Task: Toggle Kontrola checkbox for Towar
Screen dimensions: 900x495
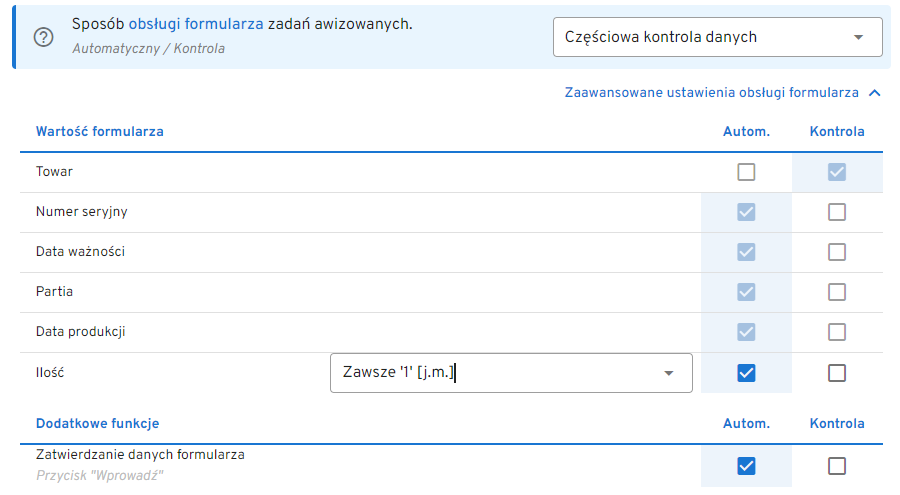Action: tap(837, 172)
